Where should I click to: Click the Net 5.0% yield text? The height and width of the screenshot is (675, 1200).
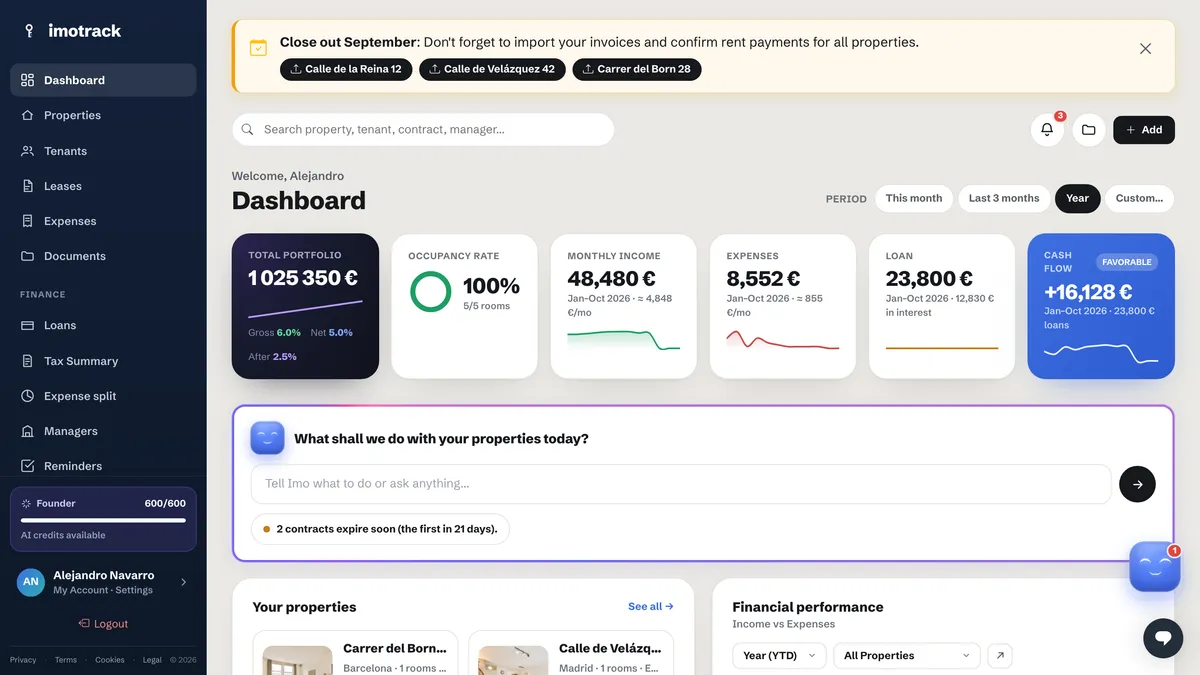332,332
